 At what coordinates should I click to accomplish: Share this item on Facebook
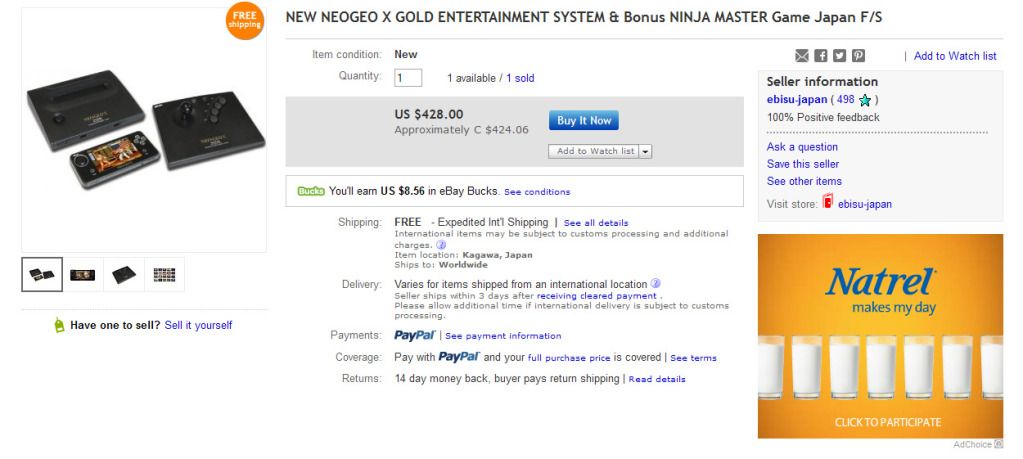click(821, 56)
